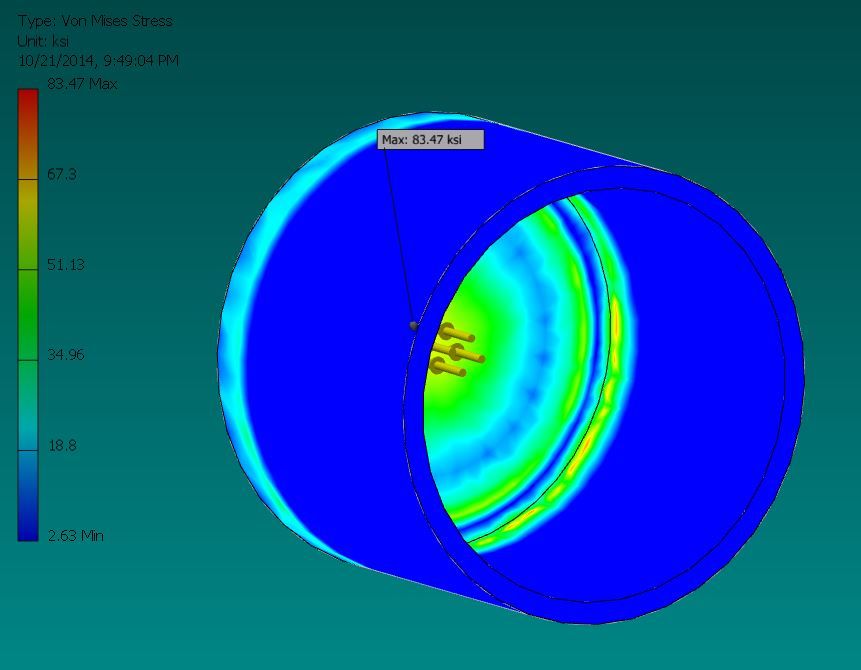This screenshot has width=861, height=670.
Task: Click the '2.63 Min' legend value
Action: 76,535
